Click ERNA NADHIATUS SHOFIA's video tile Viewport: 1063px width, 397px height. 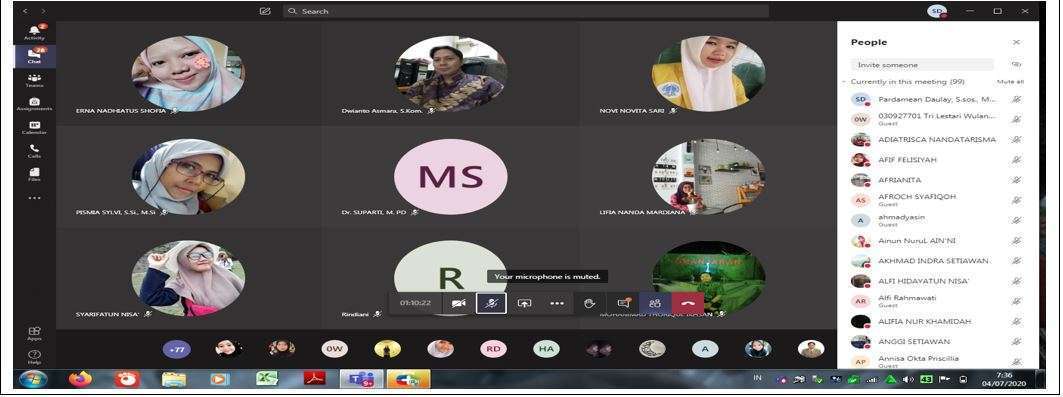coord(188,73)
